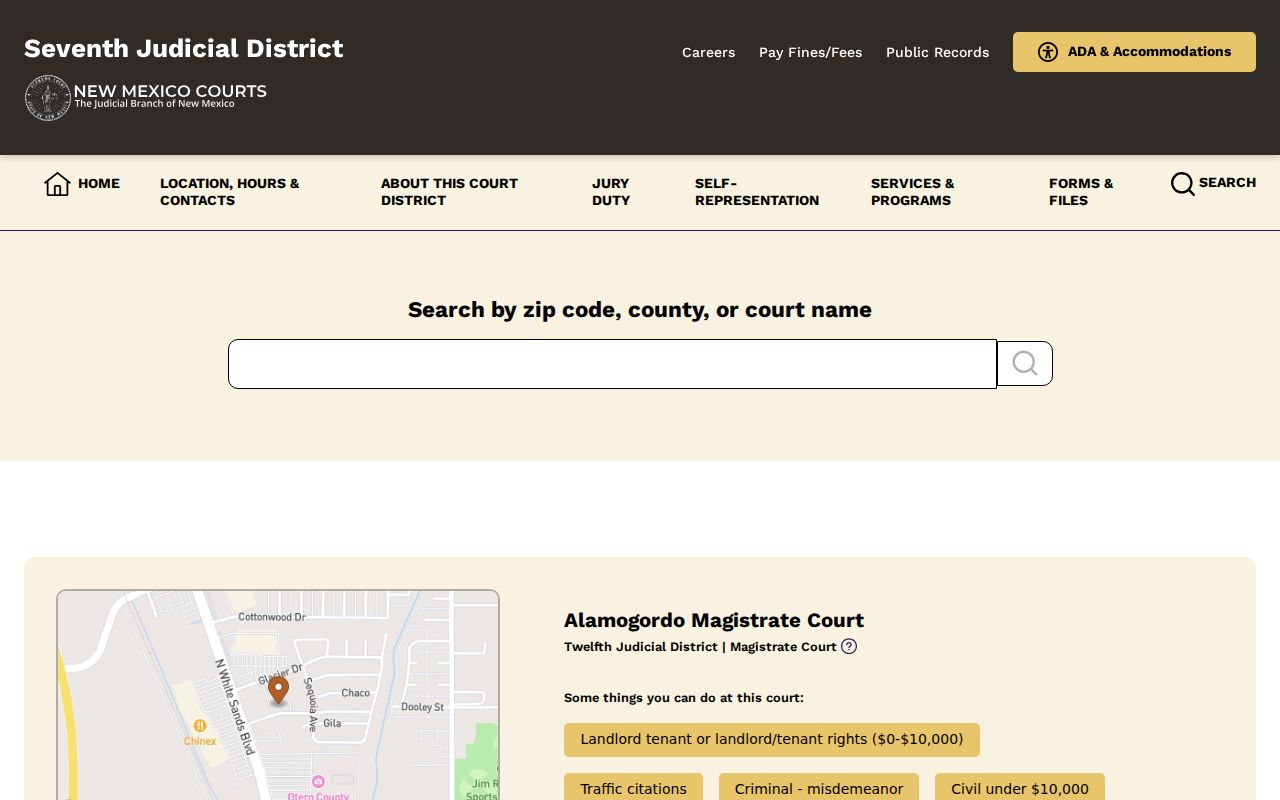
Task: Click the Alamogordo Magistrate Court heading
Action: pos(714,620)
